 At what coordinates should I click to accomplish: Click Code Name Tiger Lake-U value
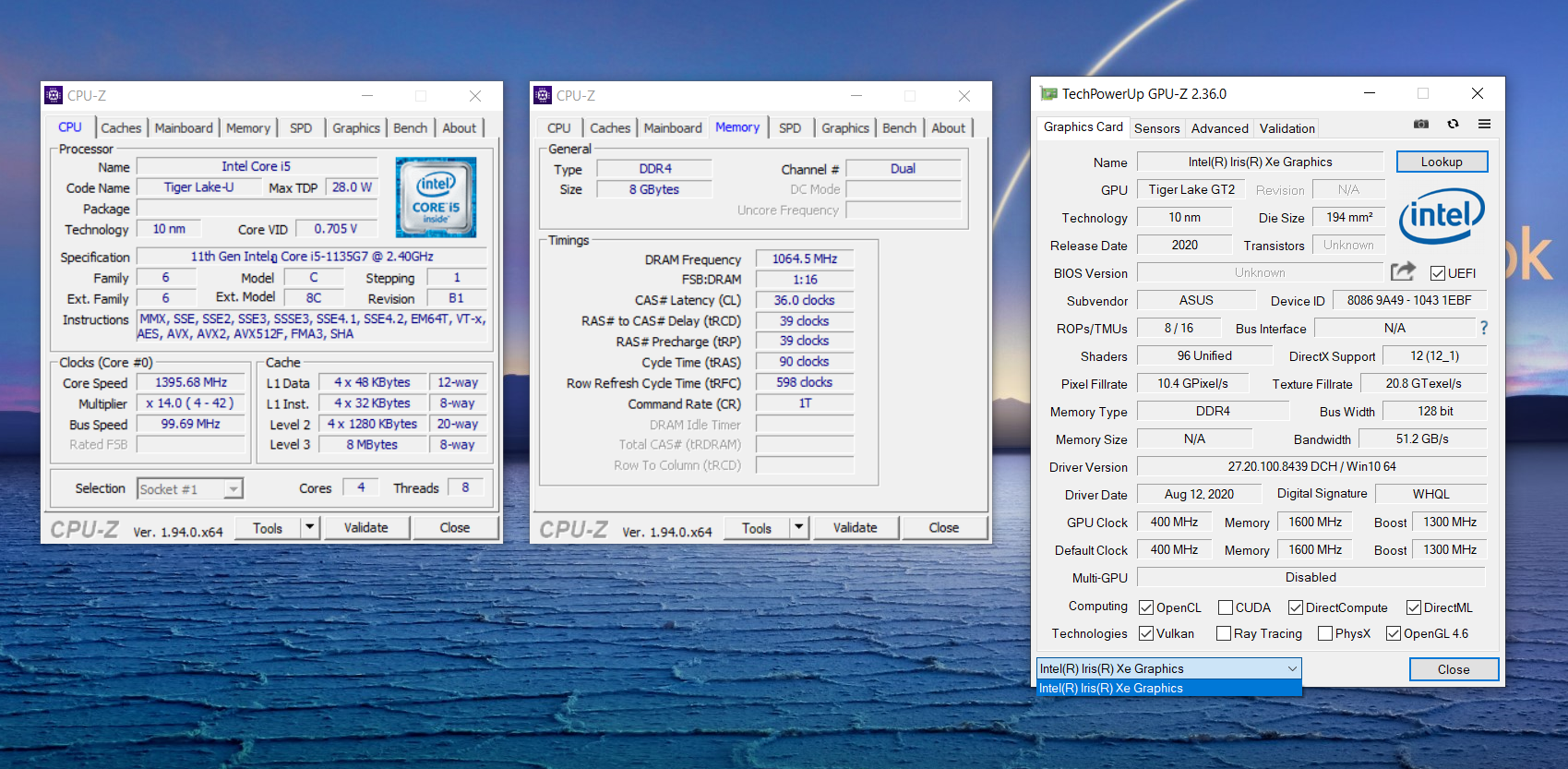199,187
